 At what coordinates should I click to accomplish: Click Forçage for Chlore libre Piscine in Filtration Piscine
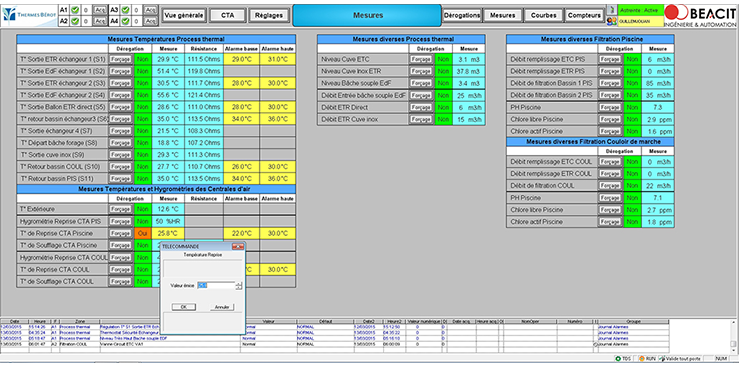click(610, 120)
